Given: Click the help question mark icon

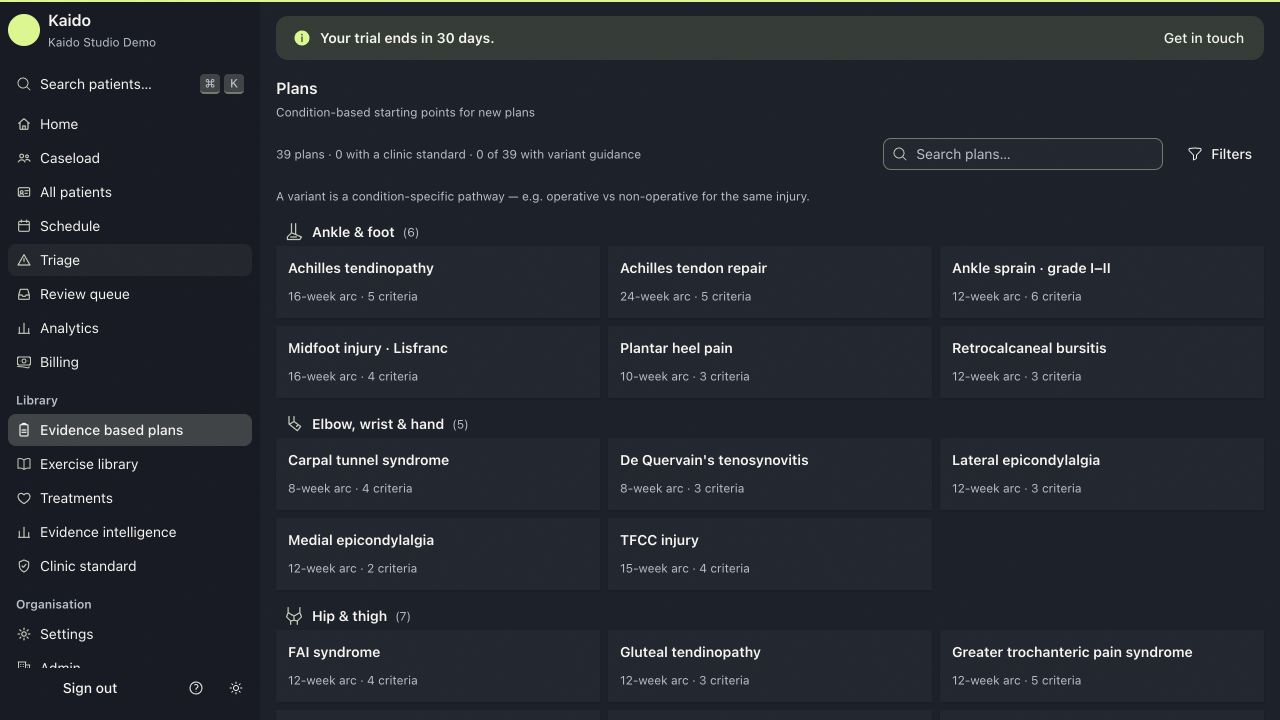Looking at the screenshot, I should (196, 688).
